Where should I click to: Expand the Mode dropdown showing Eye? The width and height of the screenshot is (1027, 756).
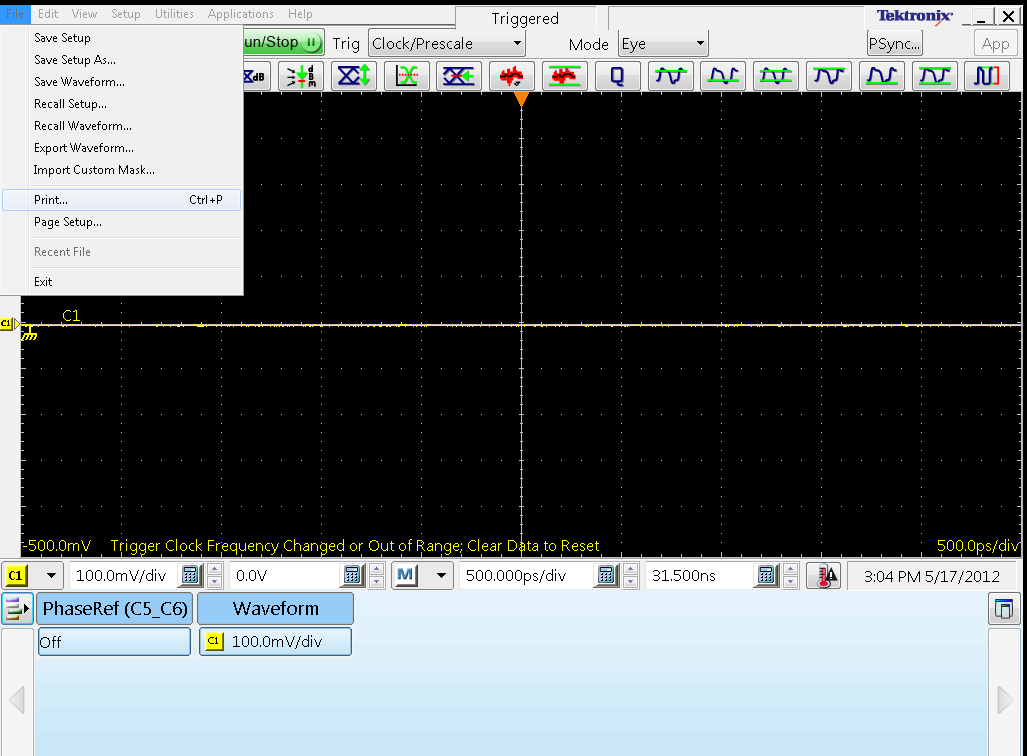[x=663, y=44]
